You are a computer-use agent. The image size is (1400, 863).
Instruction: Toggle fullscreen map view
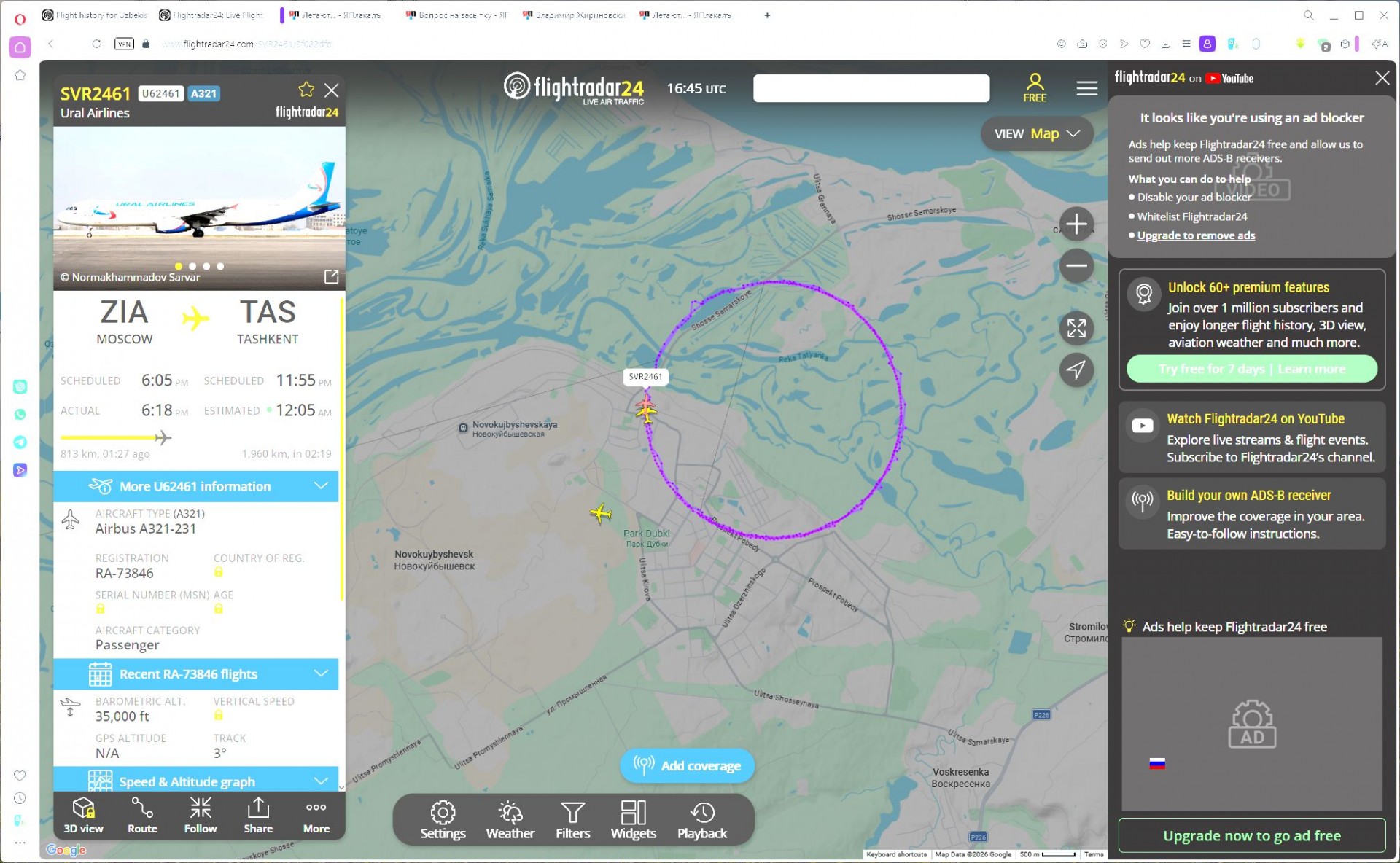coord(1076,328)
